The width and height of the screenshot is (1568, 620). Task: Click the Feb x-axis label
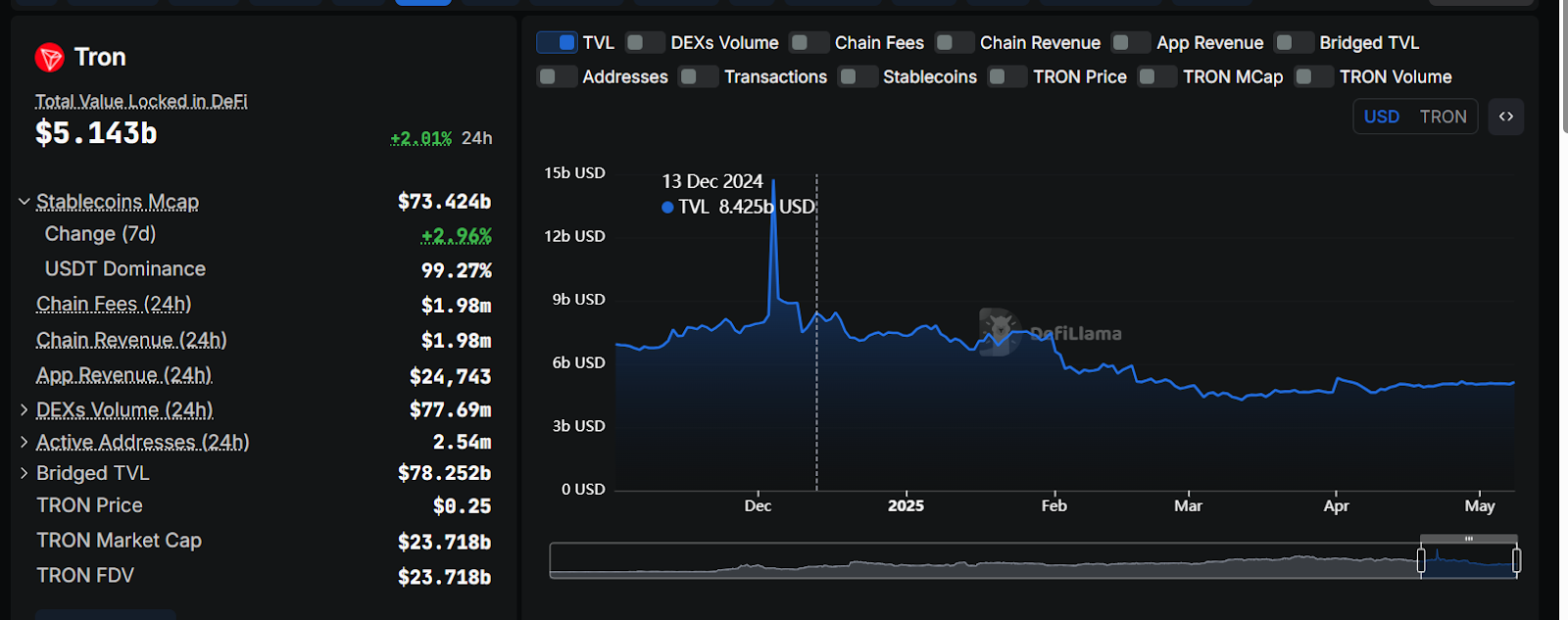pyautogui.click(x=1053, y=505)
